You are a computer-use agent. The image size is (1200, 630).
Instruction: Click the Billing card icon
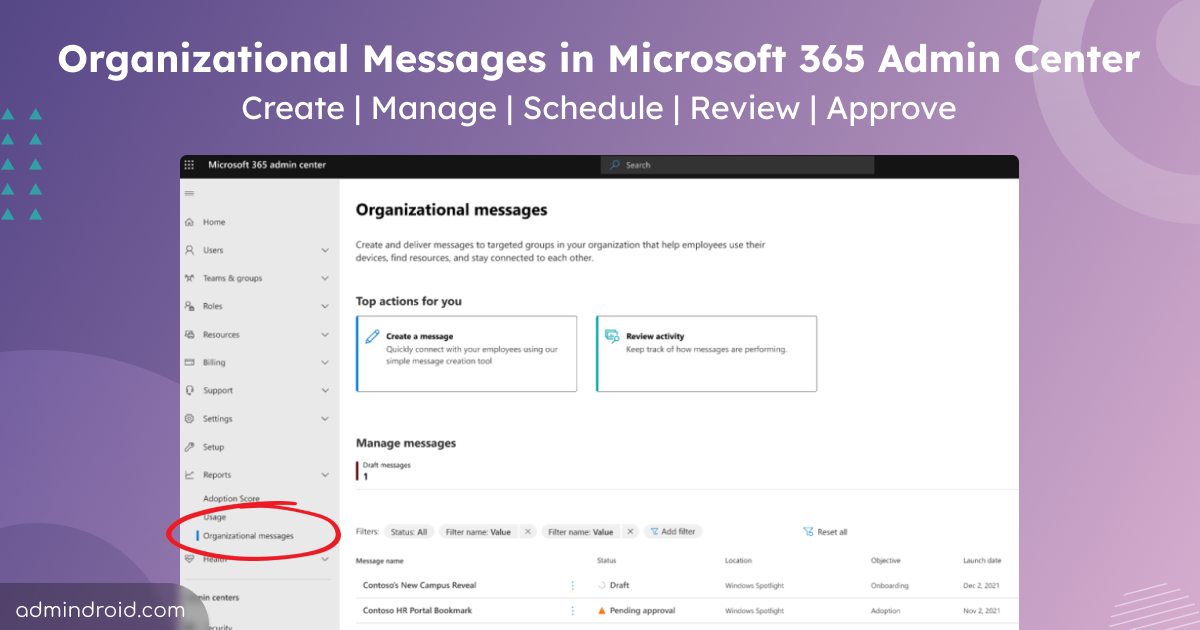189,363
